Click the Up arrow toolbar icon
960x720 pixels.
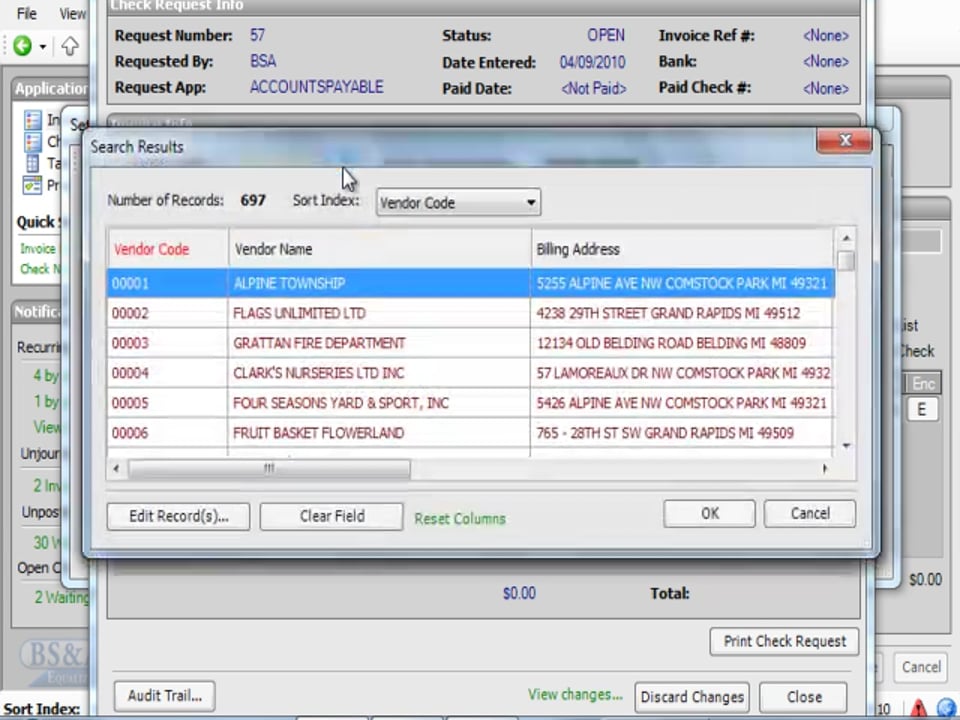70,46
